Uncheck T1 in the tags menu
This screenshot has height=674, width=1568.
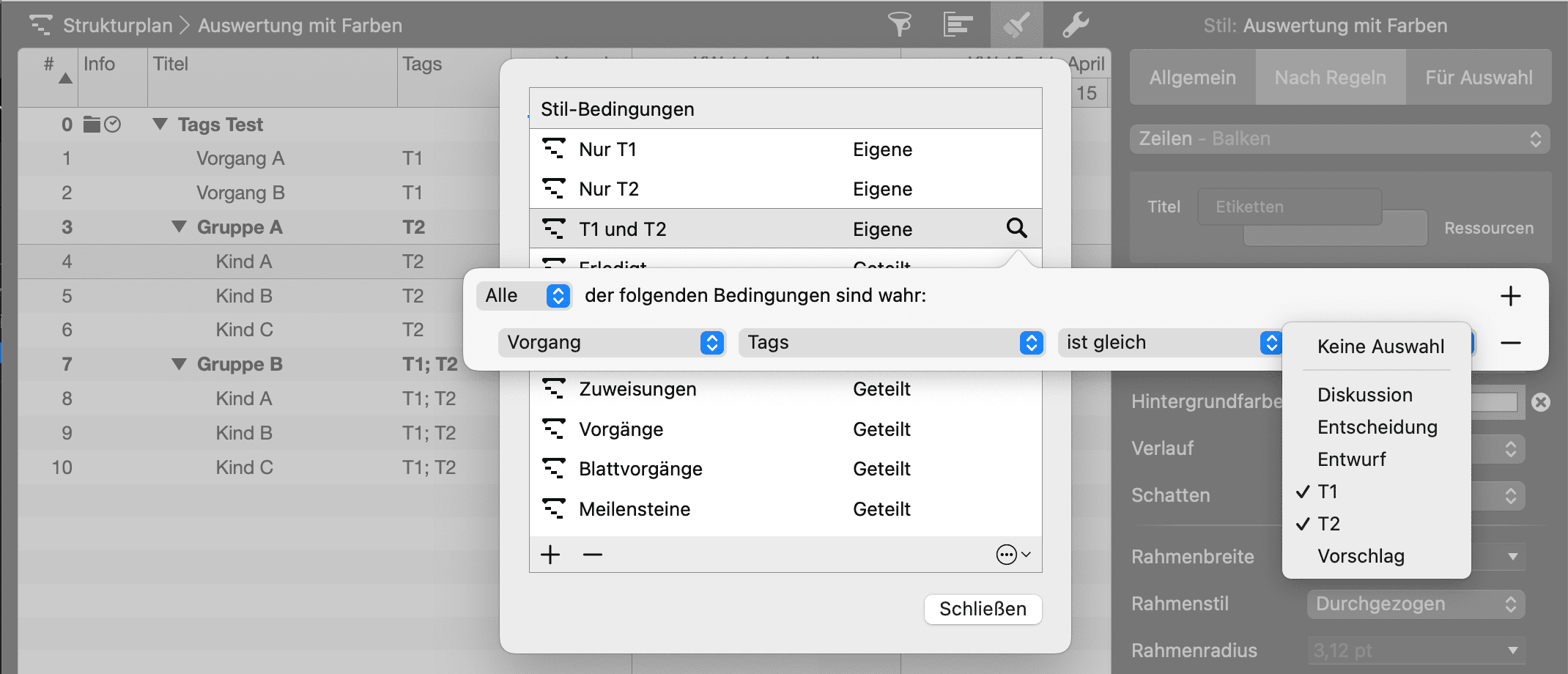click(1327, 492)
